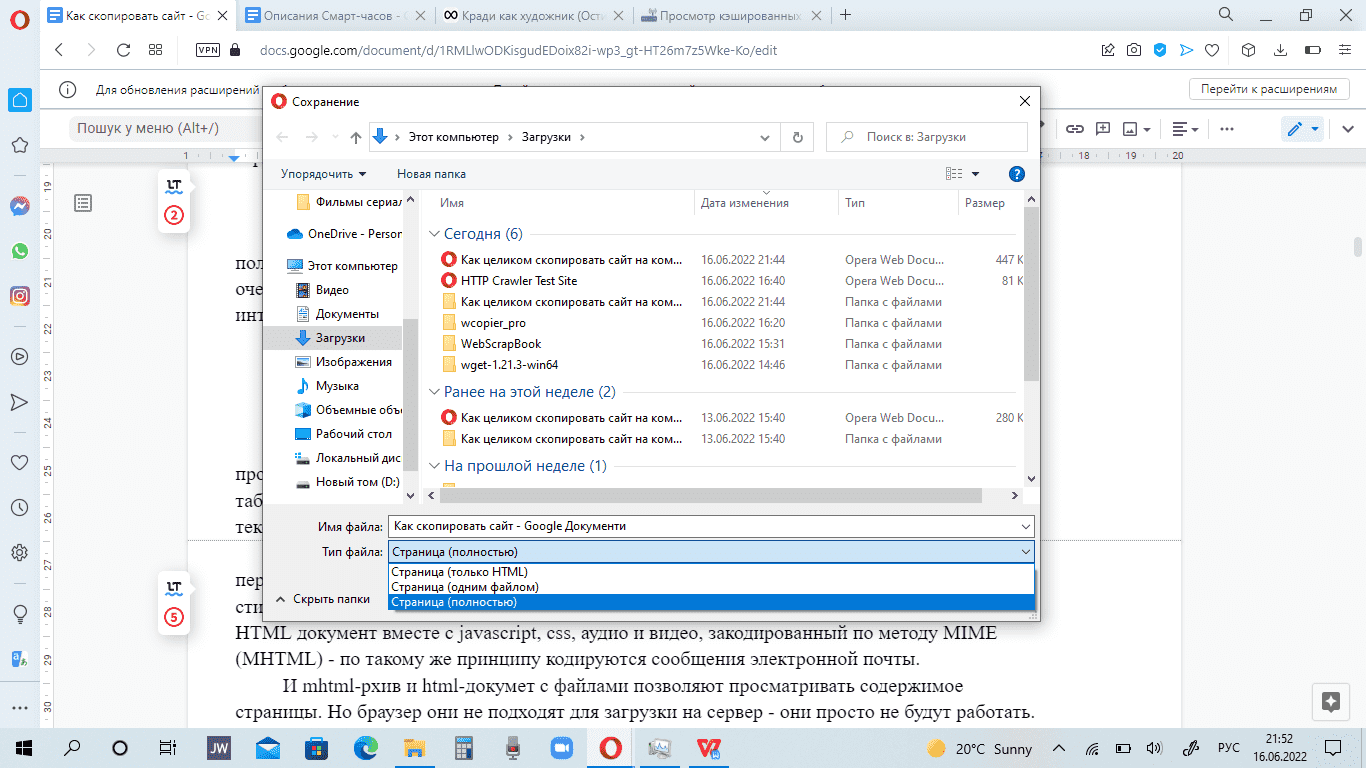Collapse На прошлой неделе group
Screen dimensions: 1366x768
pyautogui.click(x=435, y=466)
